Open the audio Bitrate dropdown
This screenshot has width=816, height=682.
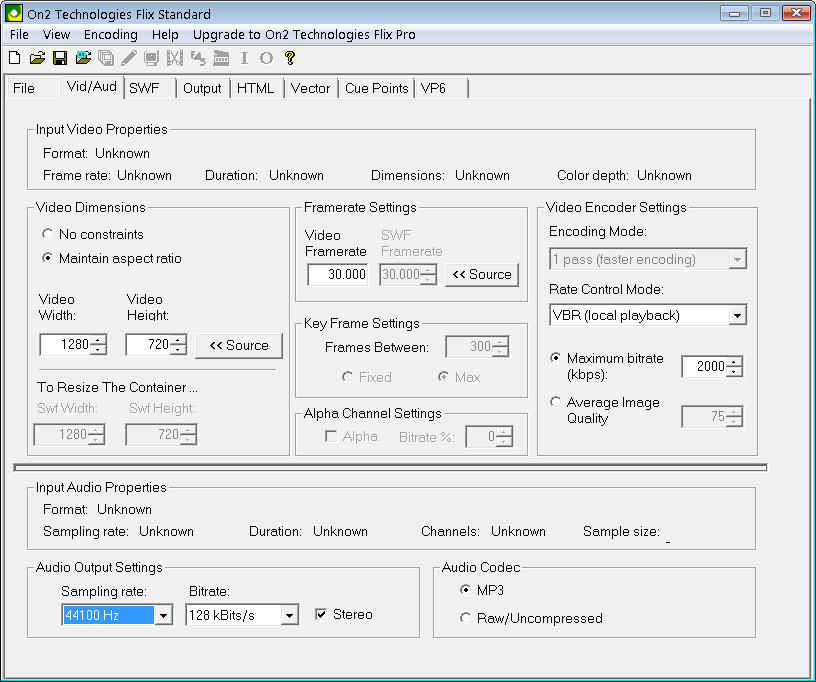point(288,616)
